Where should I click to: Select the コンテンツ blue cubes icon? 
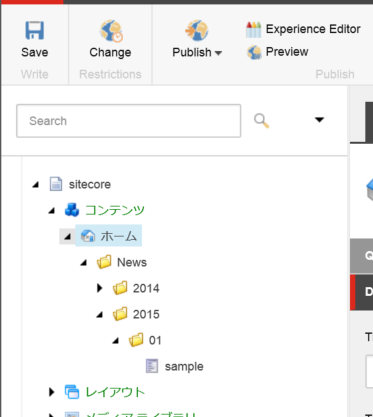tap(72, 210)
